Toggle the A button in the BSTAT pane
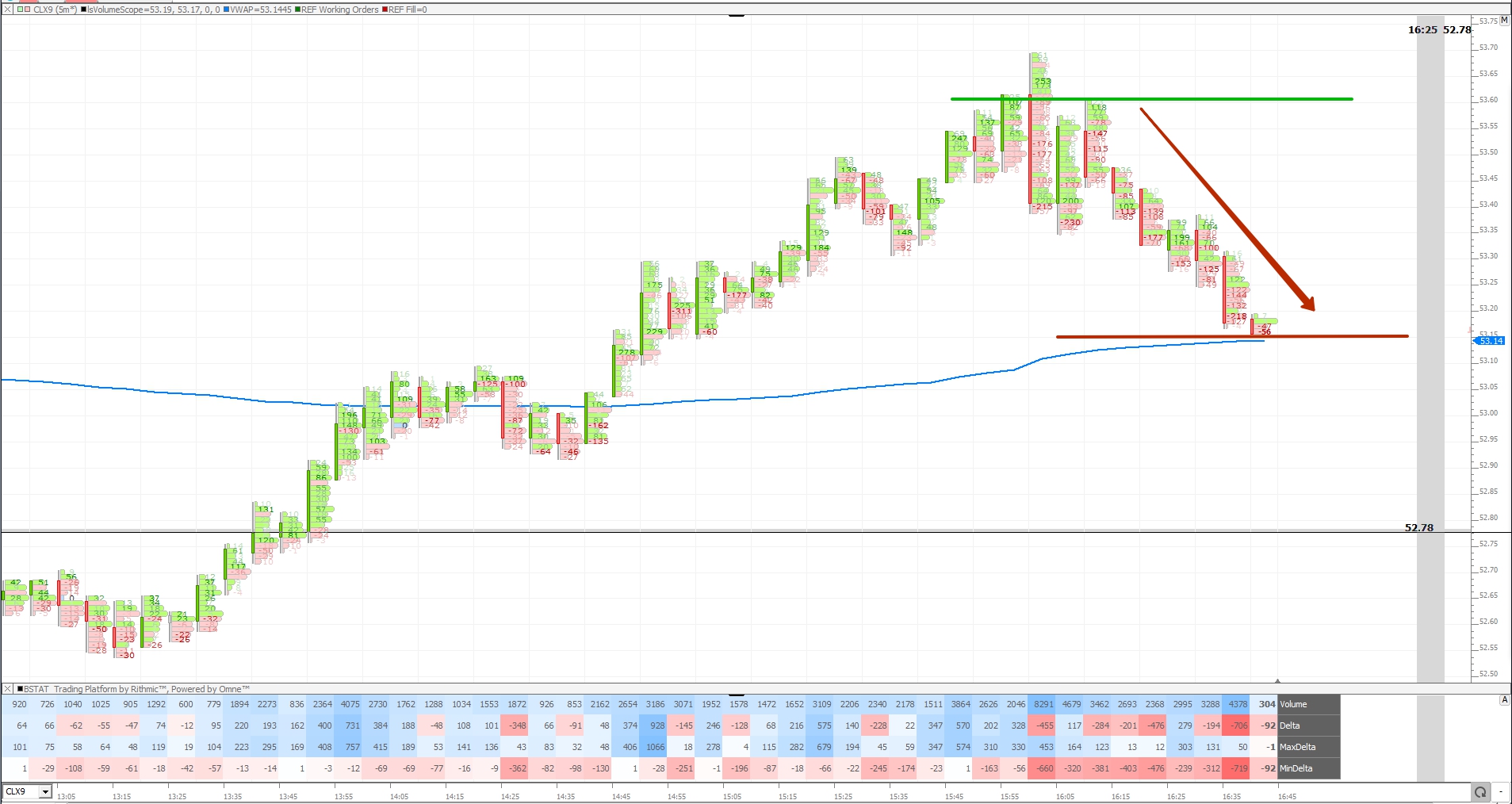The height and width of the screenshot is (804, 1512). point(1504,699)
